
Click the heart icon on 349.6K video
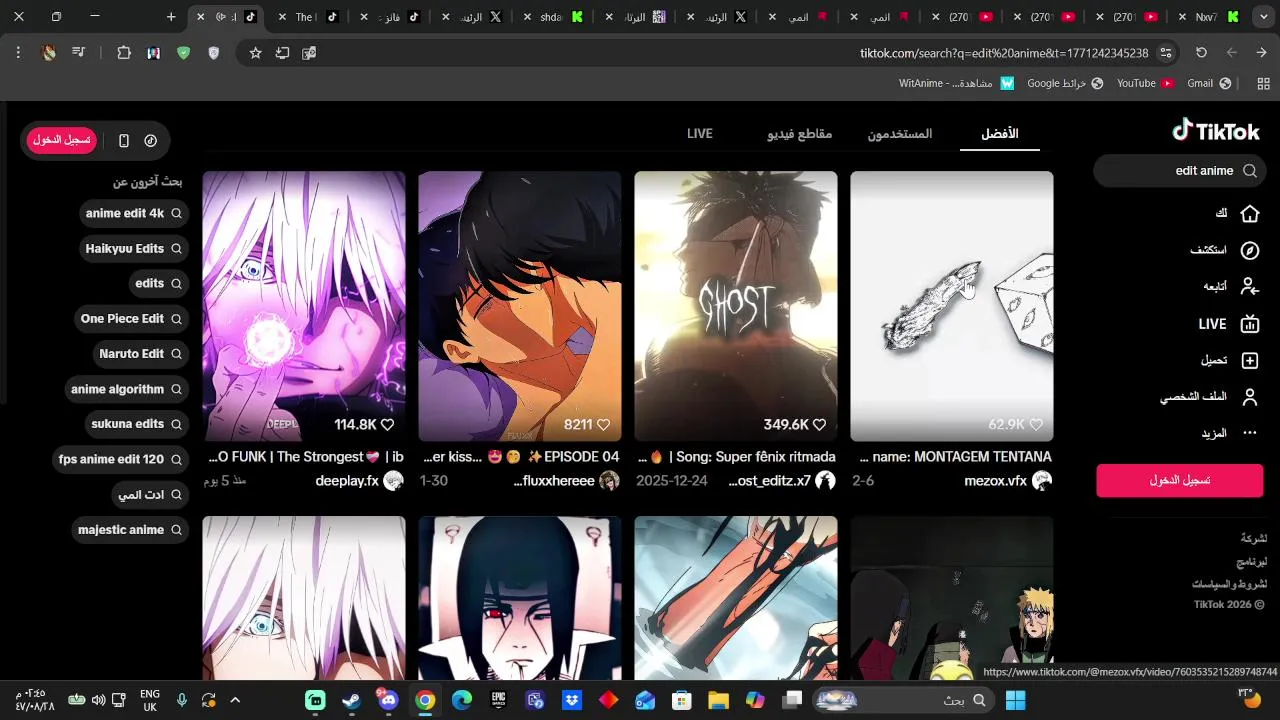[x=820, y=425]
